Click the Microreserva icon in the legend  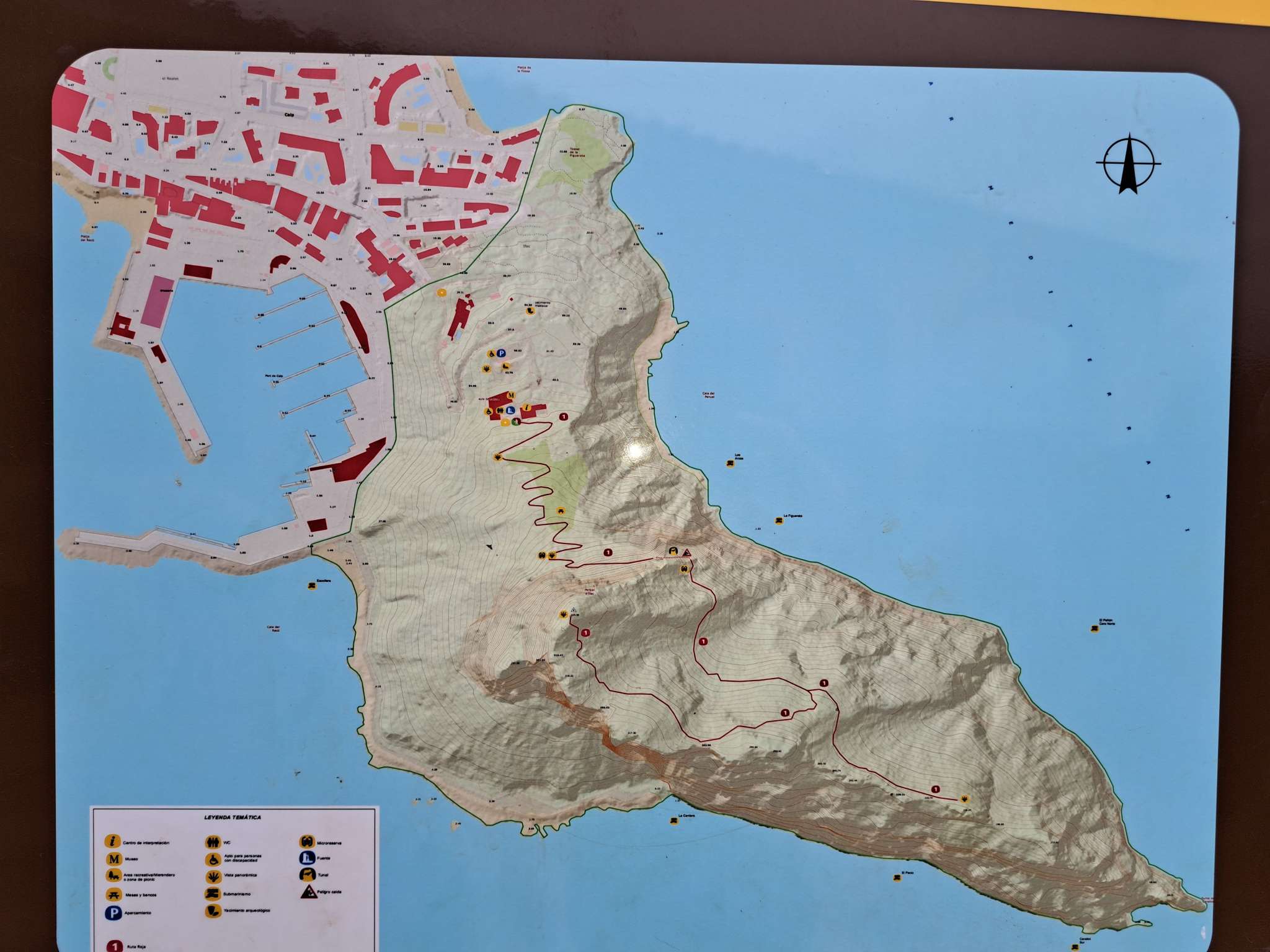tap(308, 842)
